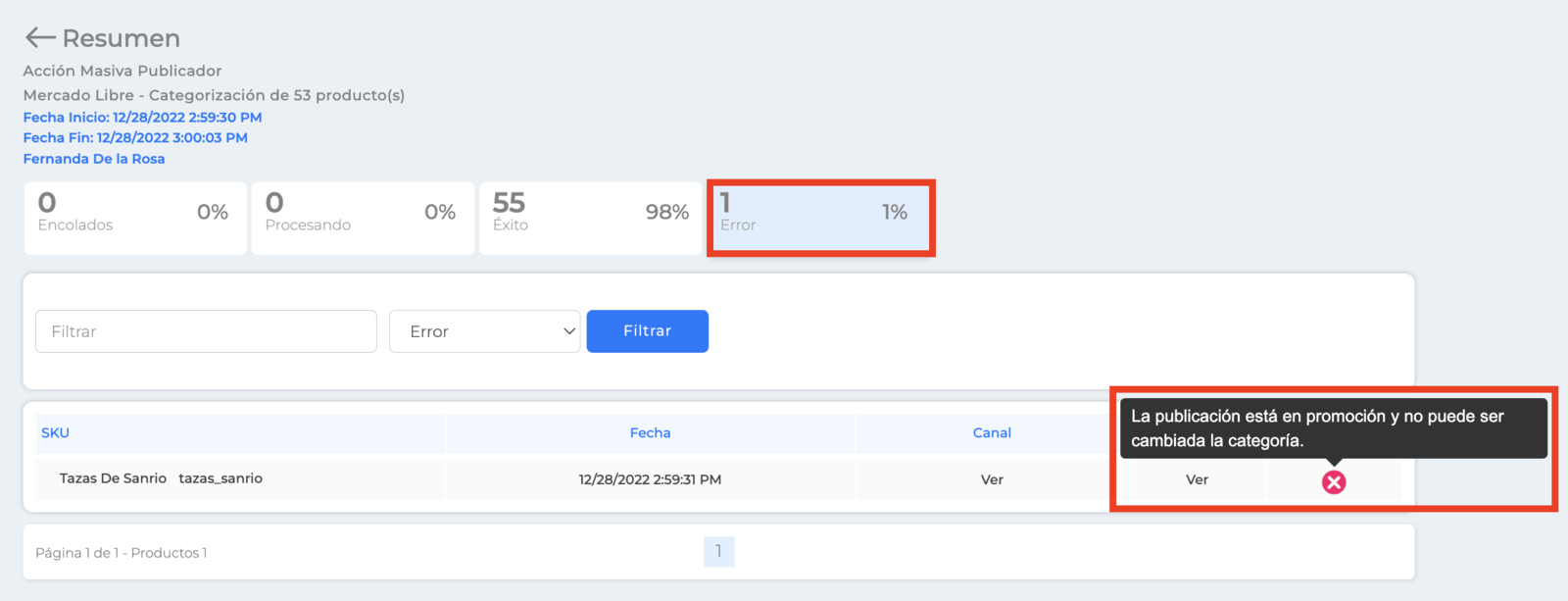Click the Tazas De Sanrio product name
Viewport: 1568px width, 601px height.
point(113,478)
